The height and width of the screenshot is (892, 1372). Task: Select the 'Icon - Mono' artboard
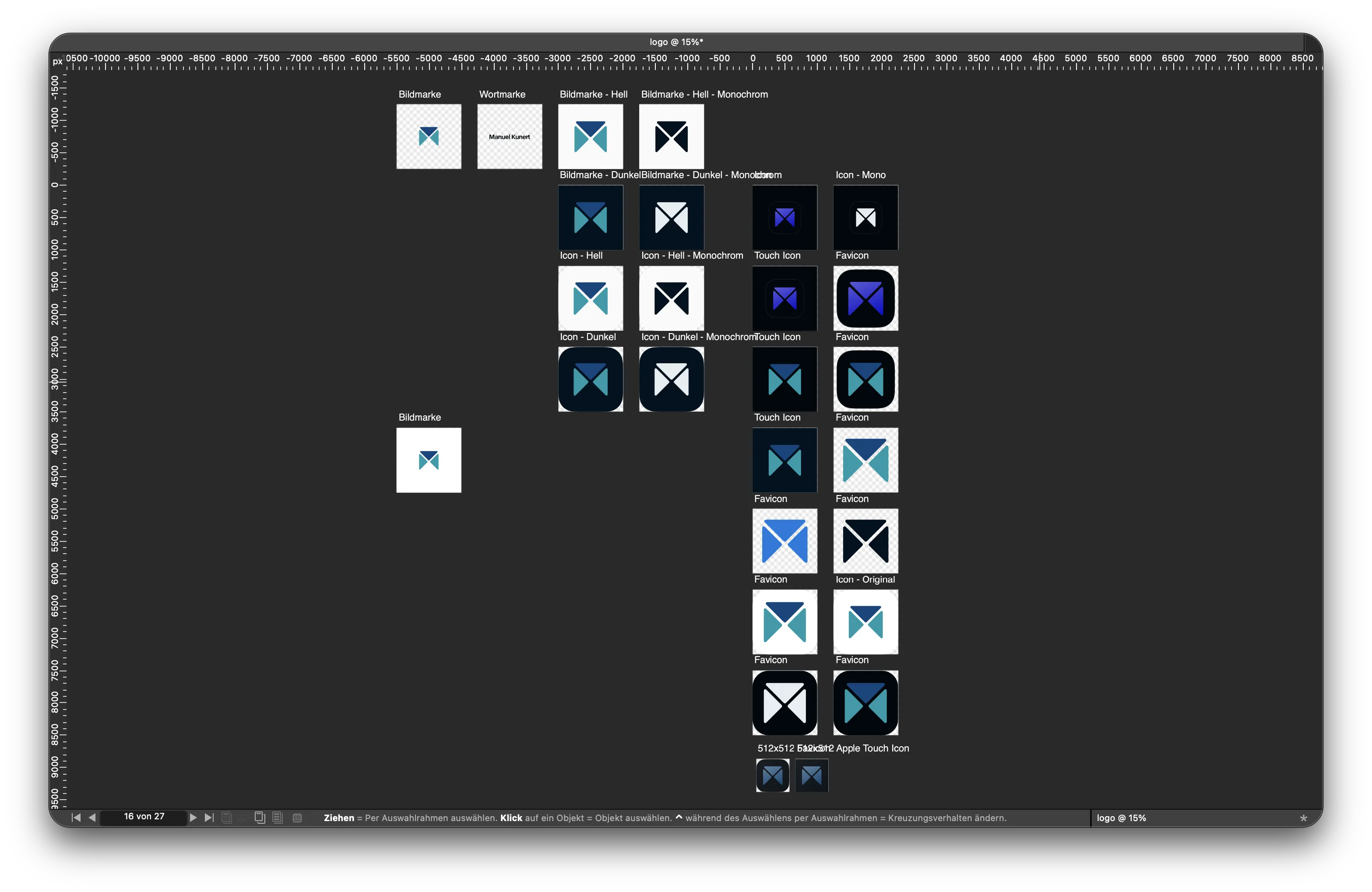[865, 217]
